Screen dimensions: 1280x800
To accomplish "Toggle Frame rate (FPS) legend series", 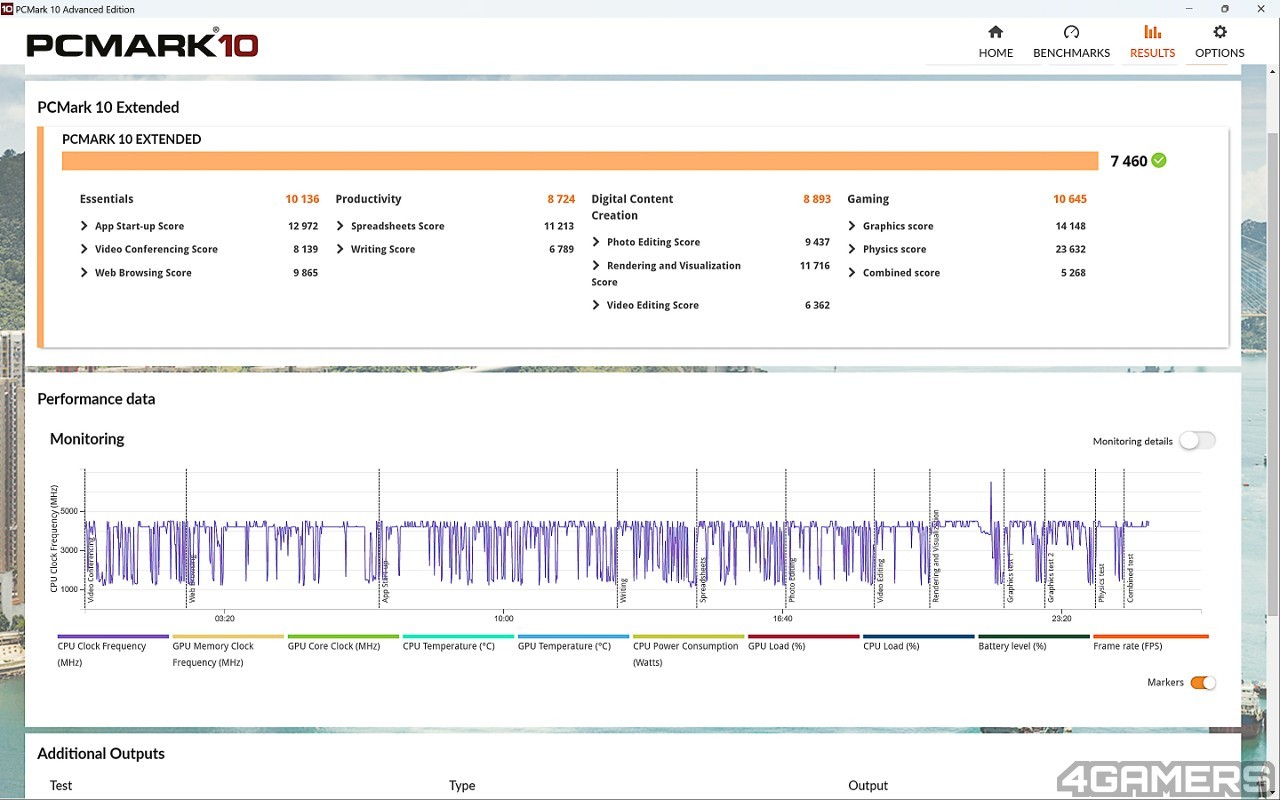I will (1150, 645).
